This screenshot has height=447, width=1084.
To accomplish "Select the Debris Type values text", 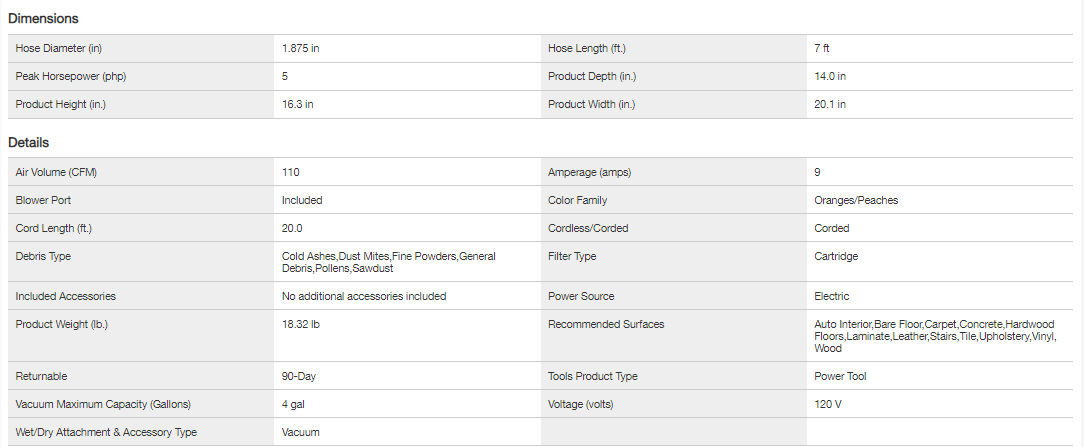I will (388, 262).
